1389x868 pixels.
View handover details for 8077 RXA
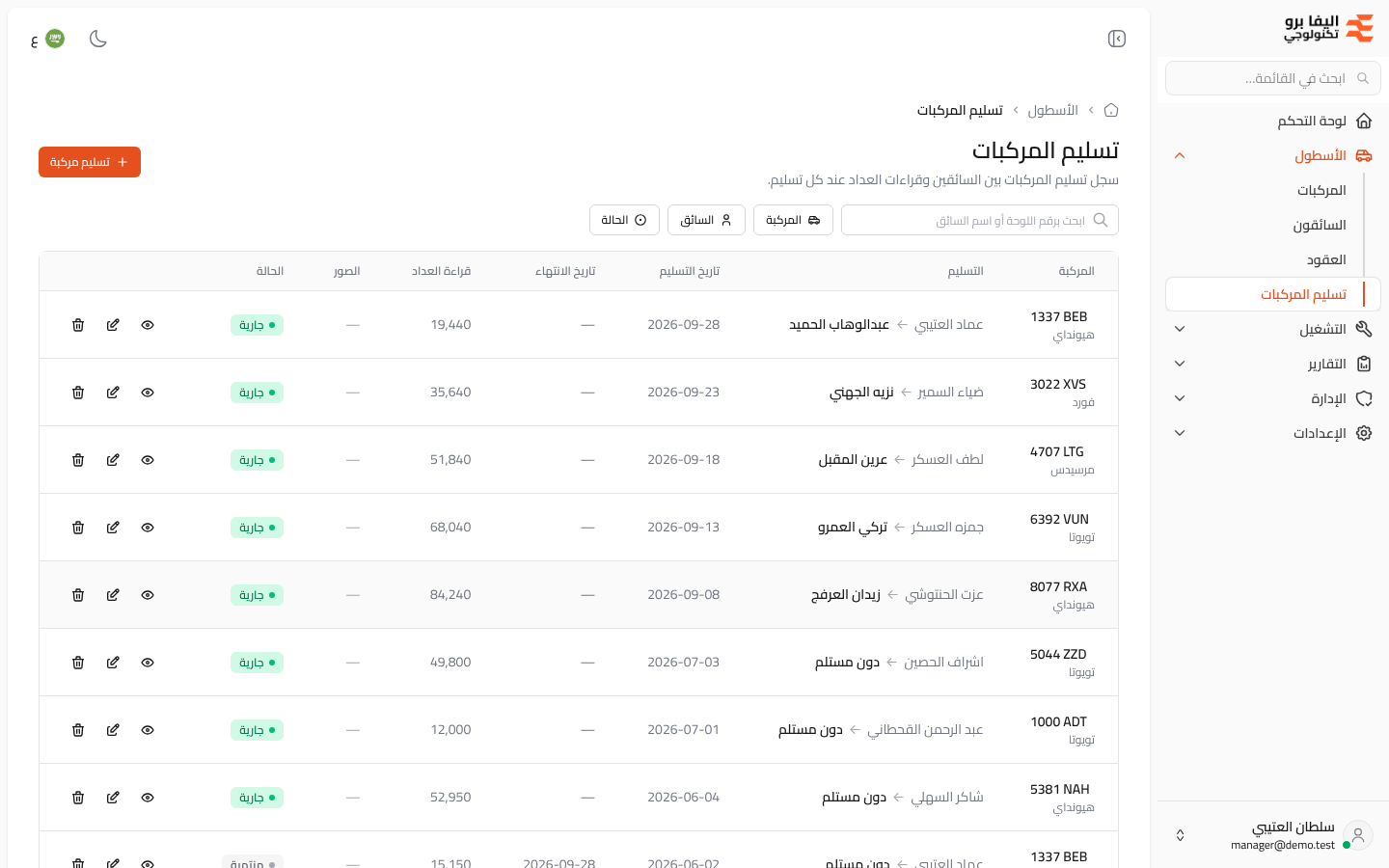tap(148, 595)
